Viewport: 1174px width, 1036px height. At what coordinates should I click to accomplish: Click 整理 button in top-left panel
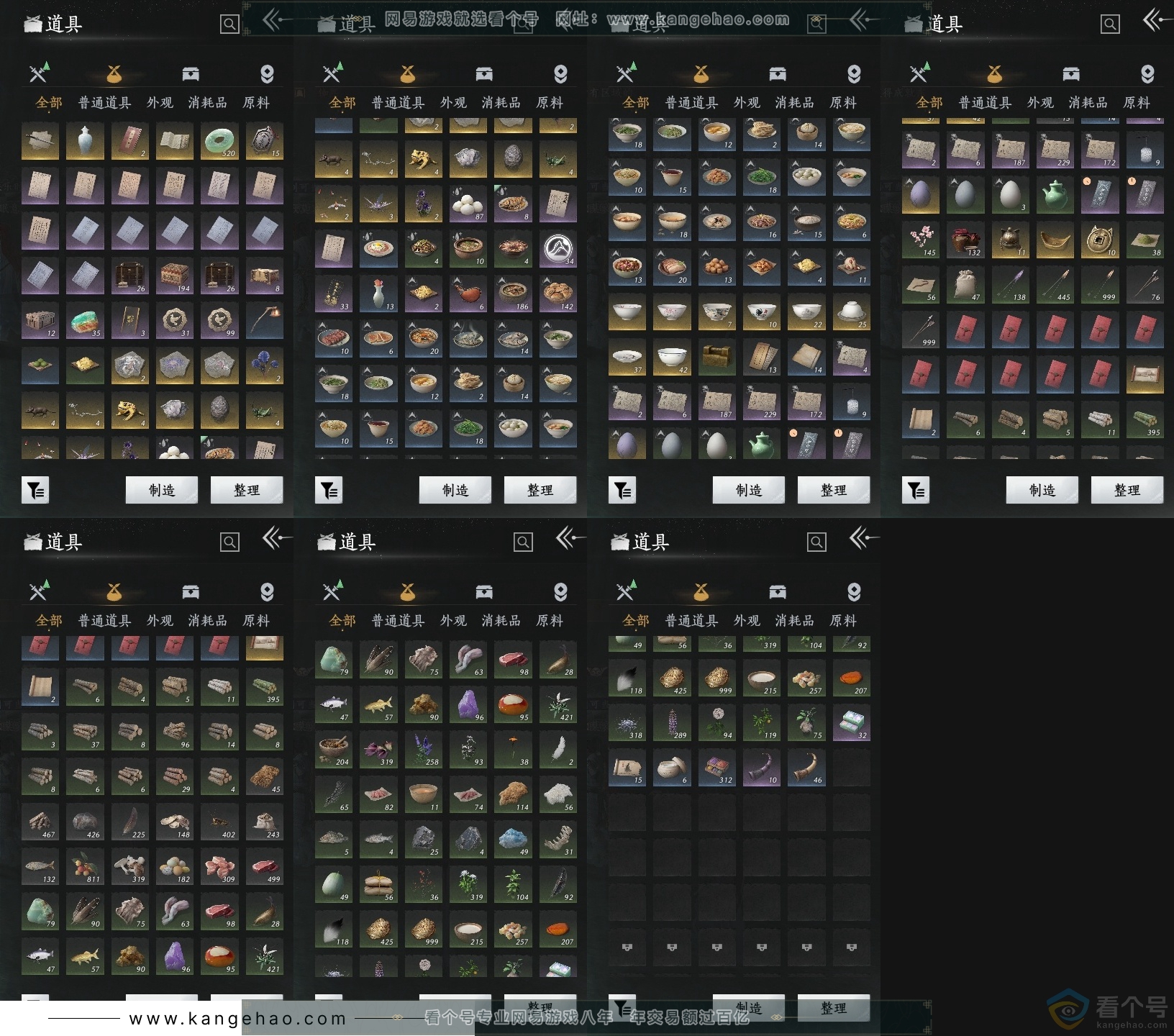point(247,490)
